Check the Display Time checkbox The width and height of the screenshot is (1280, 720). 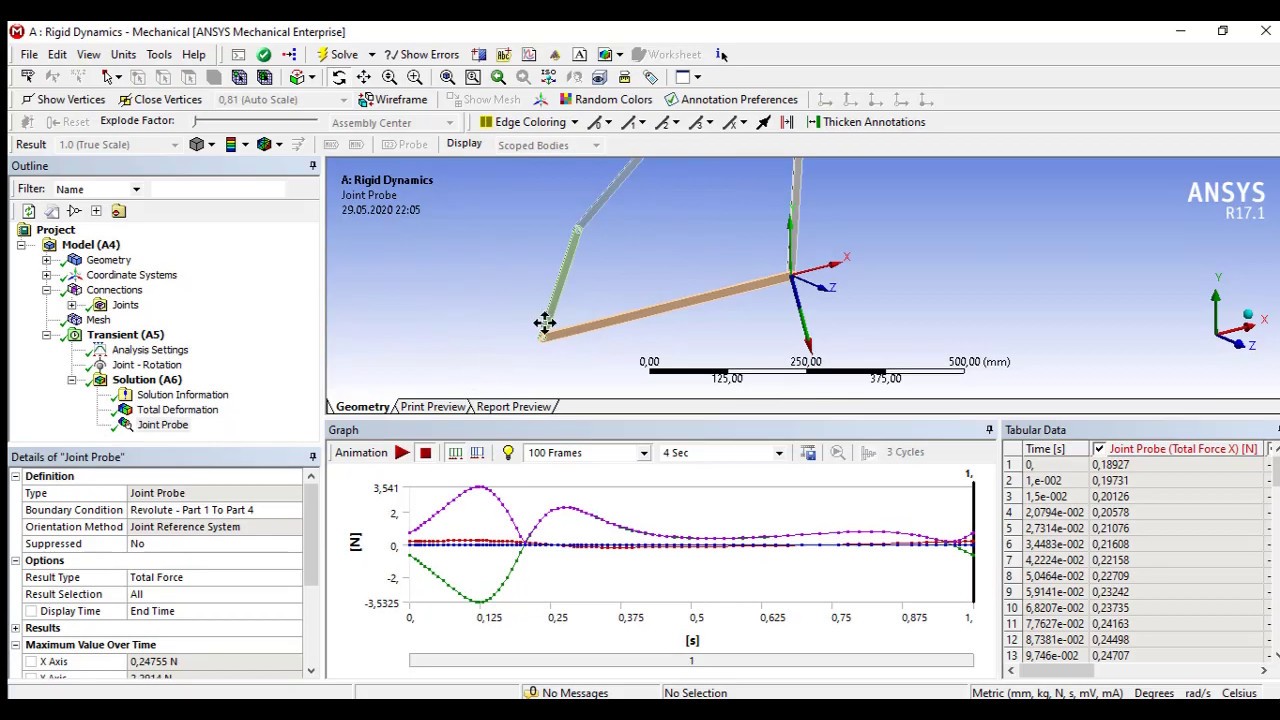32,611
